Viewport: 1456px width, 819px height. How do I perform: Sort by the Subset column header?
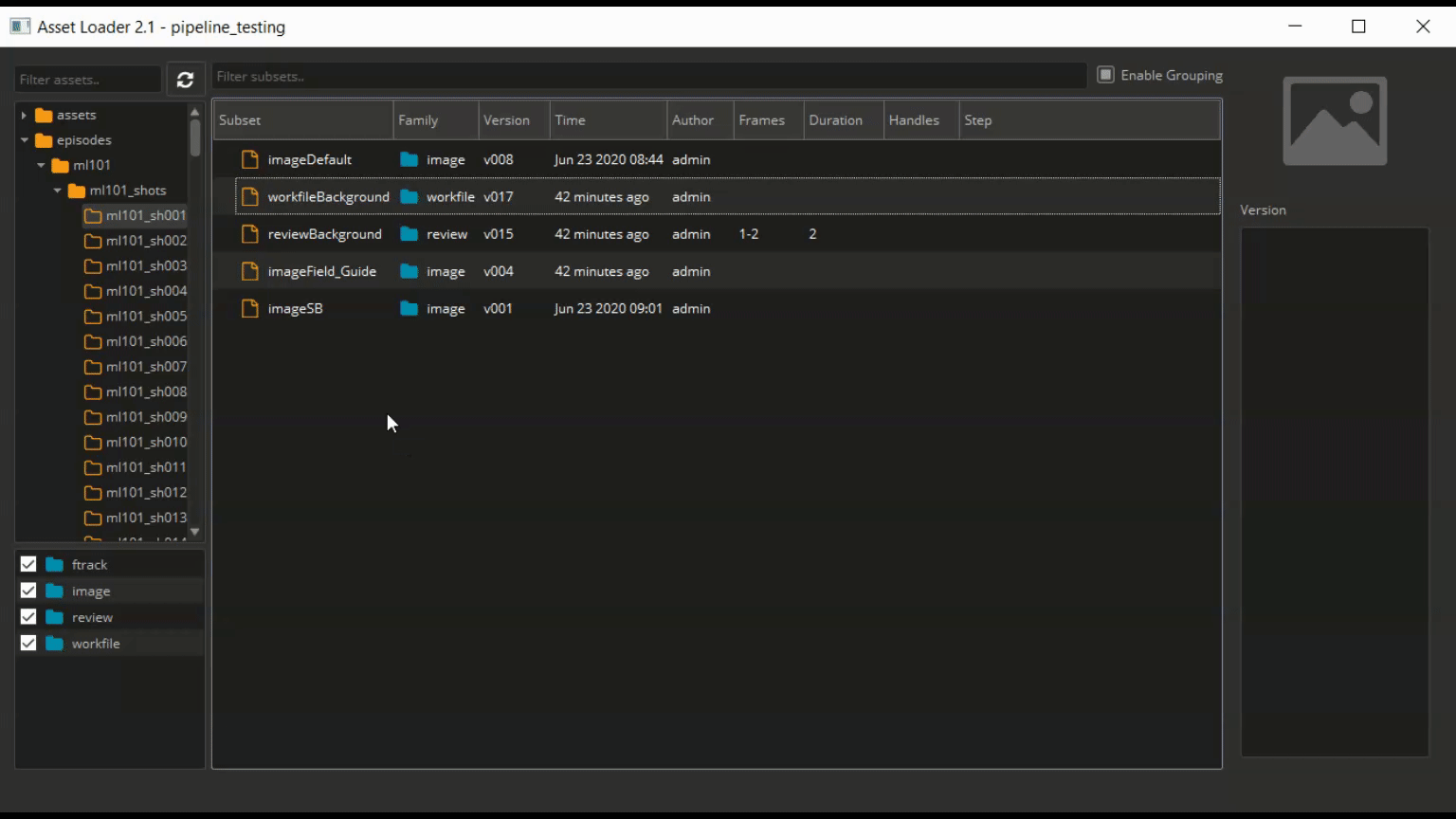tap(303, 120)
